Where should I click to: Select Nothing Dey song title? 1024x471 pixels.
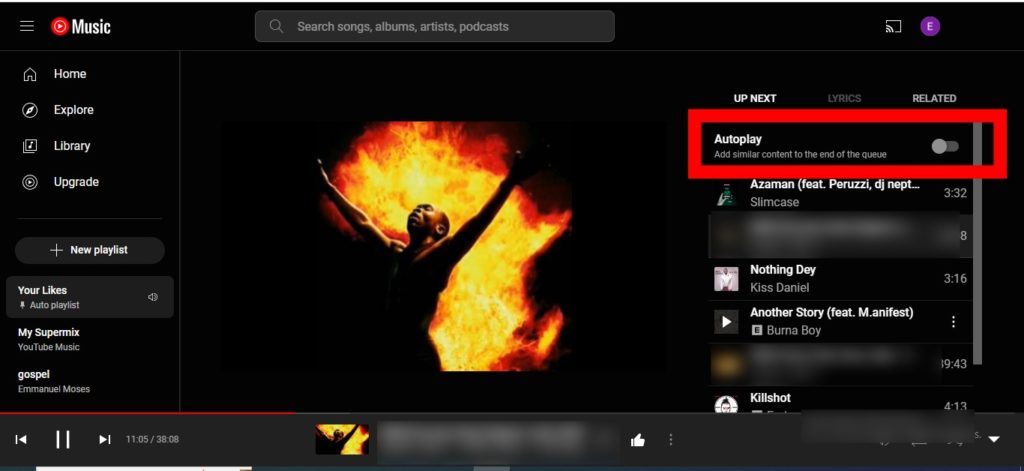(x=782, y=270)
